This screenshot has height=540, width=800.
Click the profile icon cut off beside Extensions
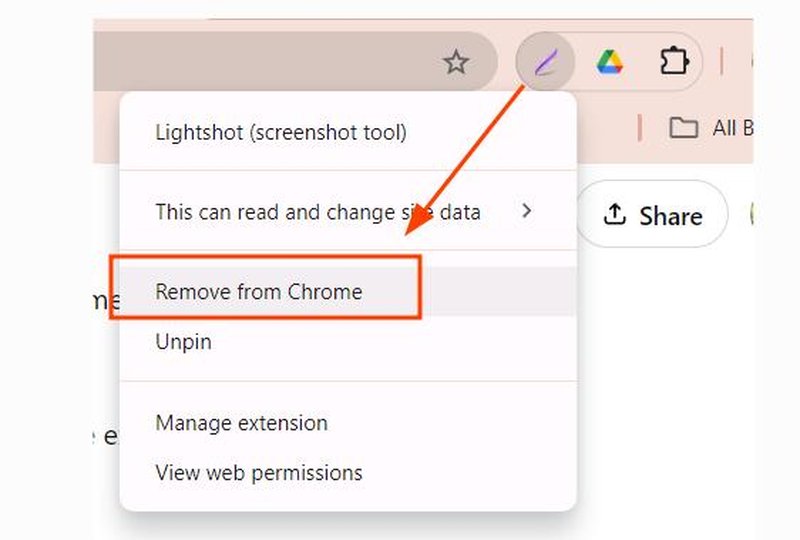pos(752,62)
